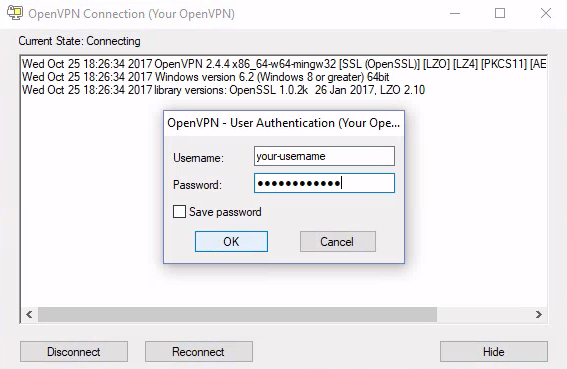Screen dimensions: 567x369
Task: Click the Save password label text
Action: [225, 212]
